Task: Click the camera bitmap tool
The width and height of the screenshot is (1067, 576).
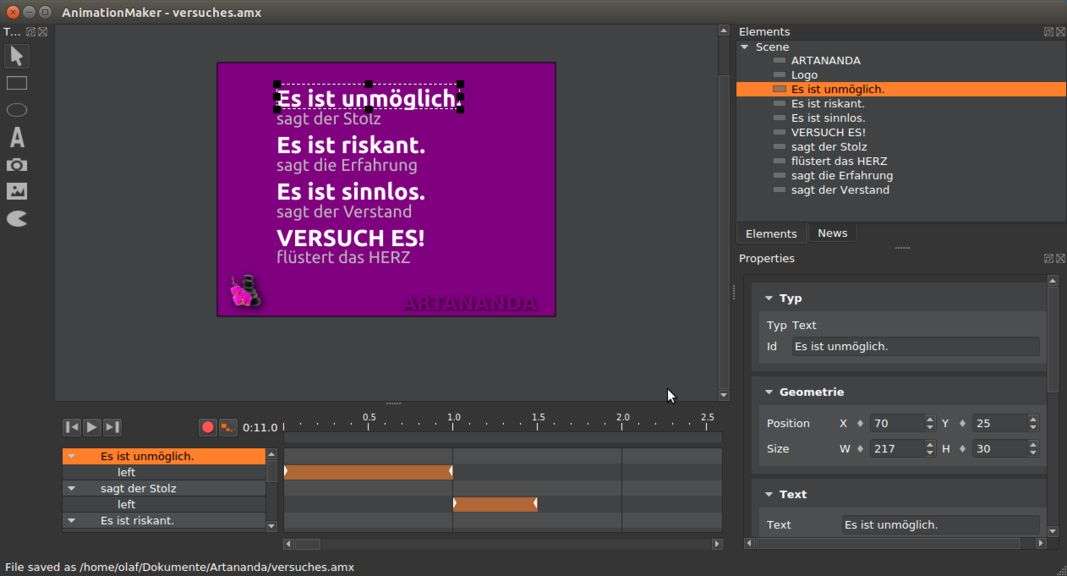Action: click(x=16, y=164)
